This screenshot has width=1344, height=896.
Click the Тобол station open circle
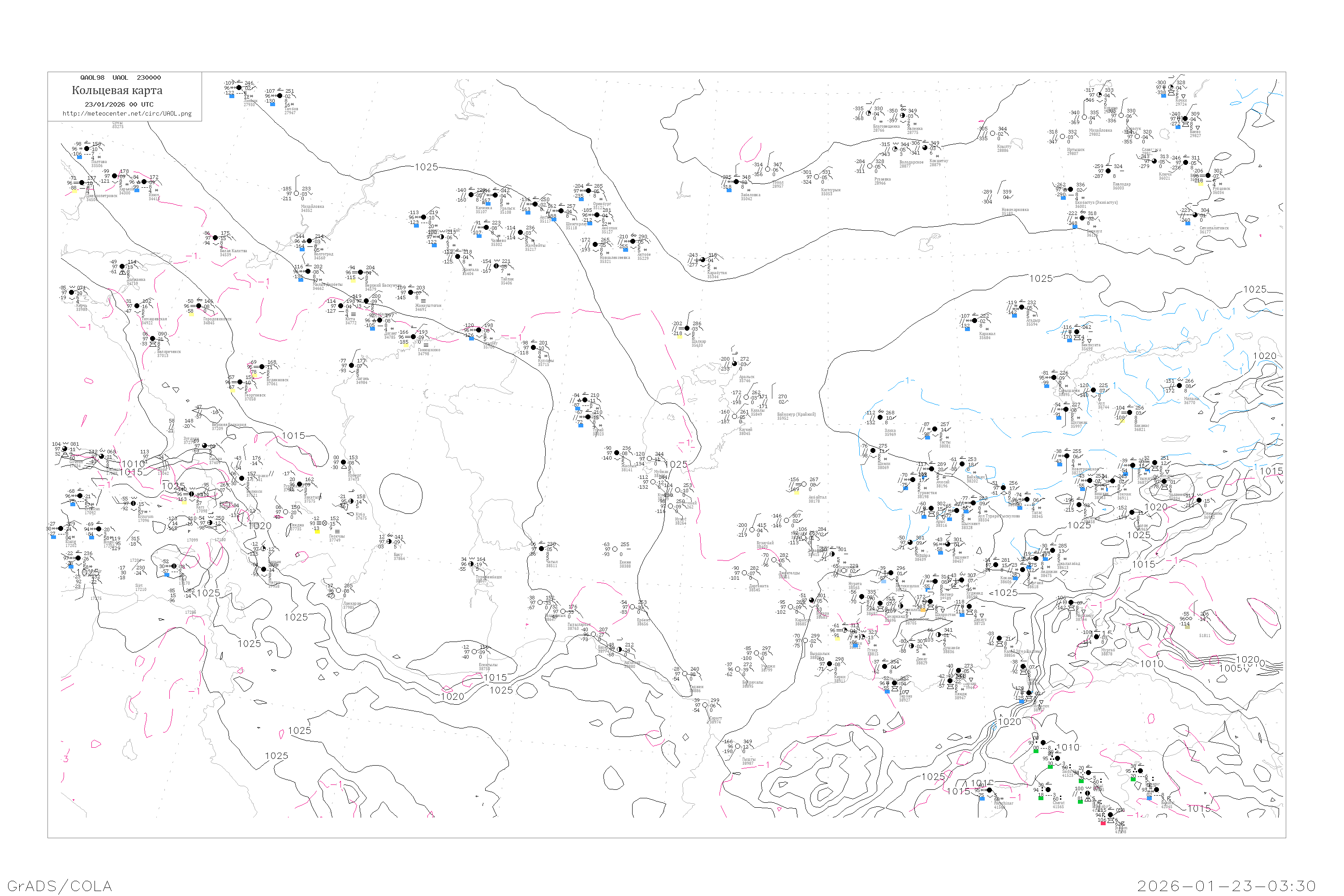click(767, 170)
